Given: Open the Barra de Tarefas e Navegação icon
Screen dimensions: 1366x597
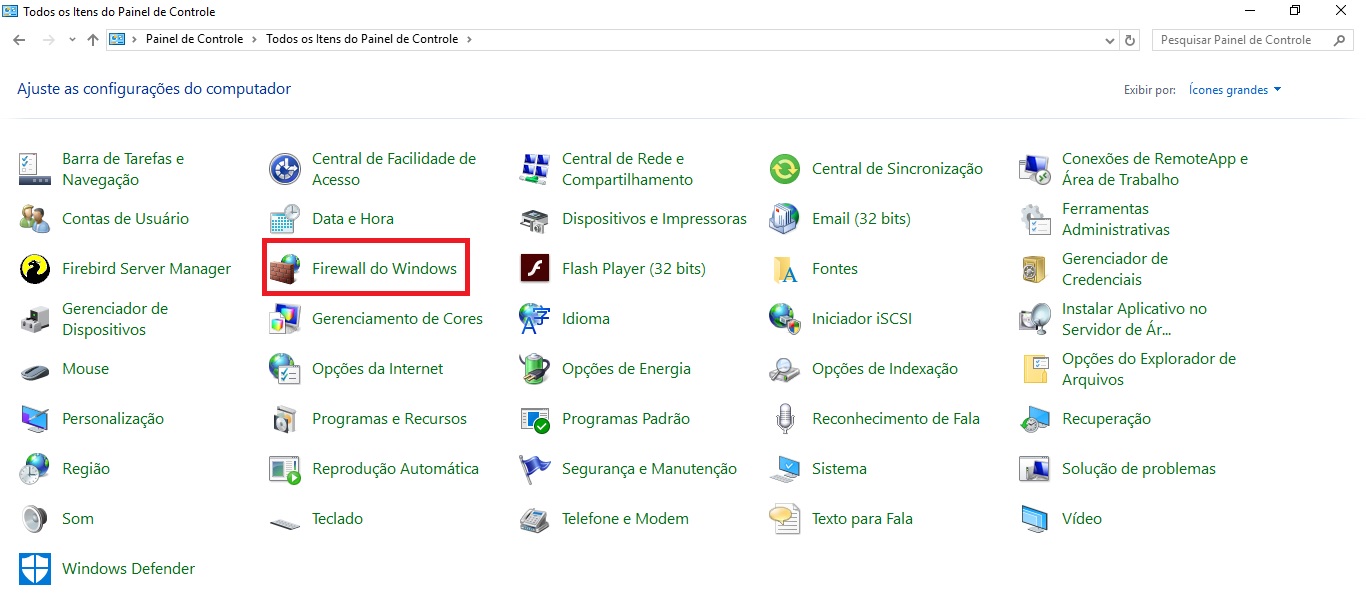Looking at the screenshot, I should [35, 169].
